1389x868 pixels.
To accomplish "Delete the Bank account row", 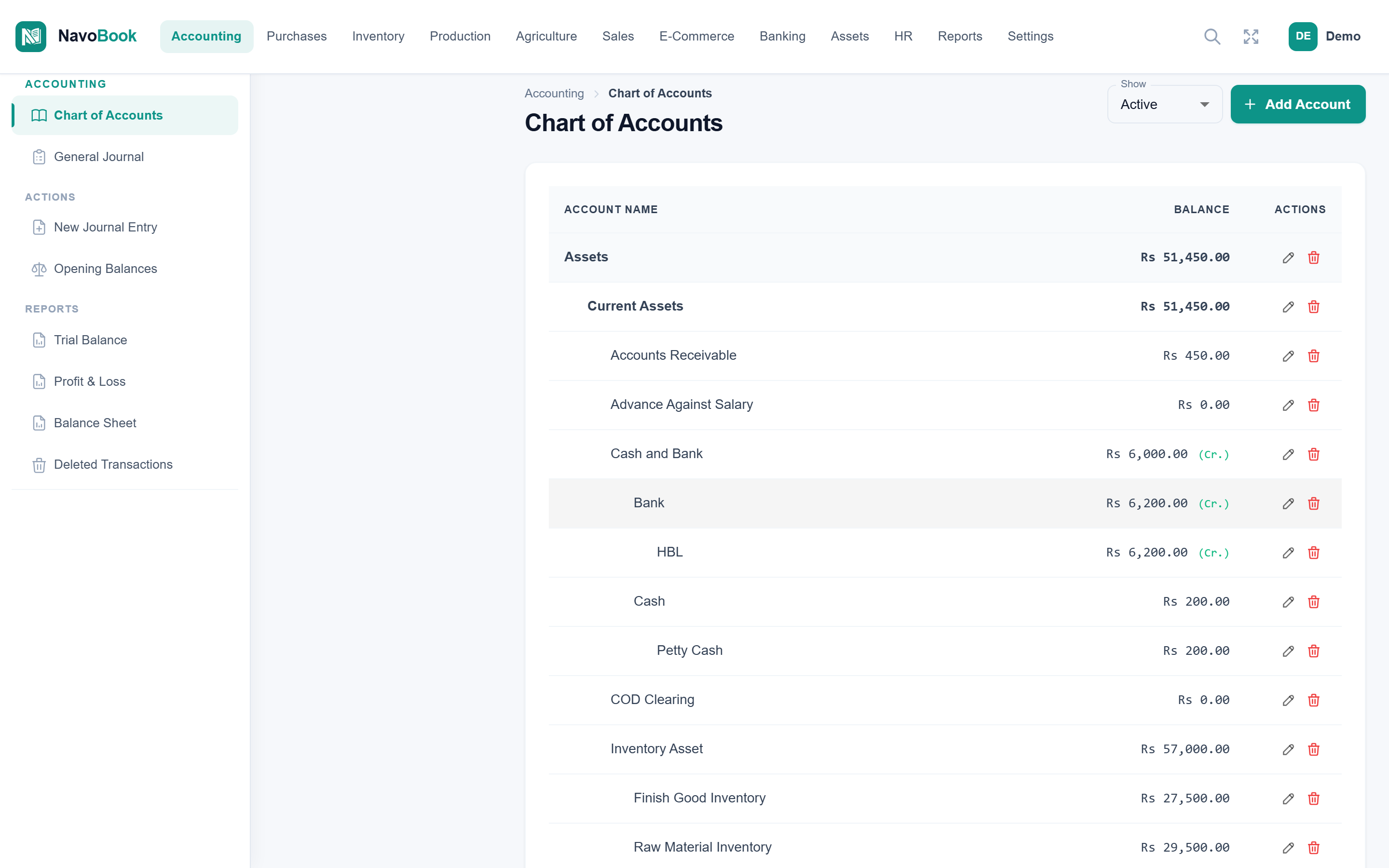I will pyautogui.click(x=1313, y=503).
